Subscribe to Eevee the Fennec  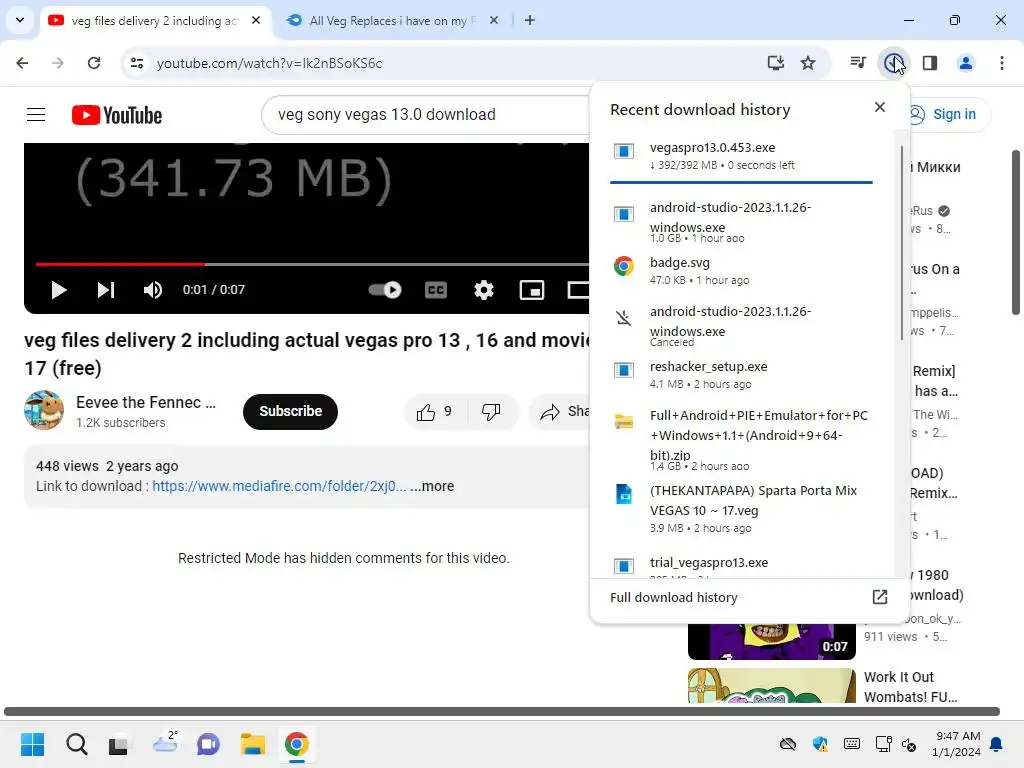290,411
